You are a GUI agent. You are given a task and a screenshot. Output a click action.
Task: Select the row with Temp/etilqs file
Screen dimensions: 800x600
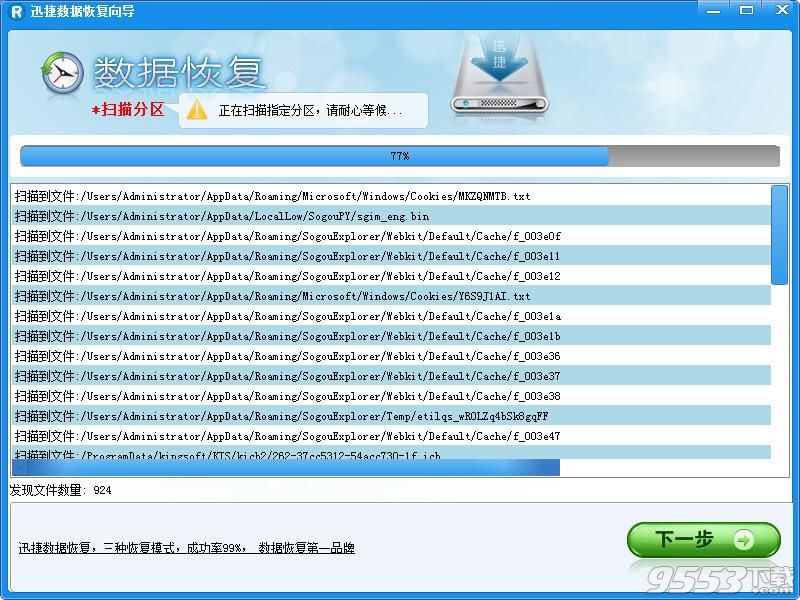[391, 416]
